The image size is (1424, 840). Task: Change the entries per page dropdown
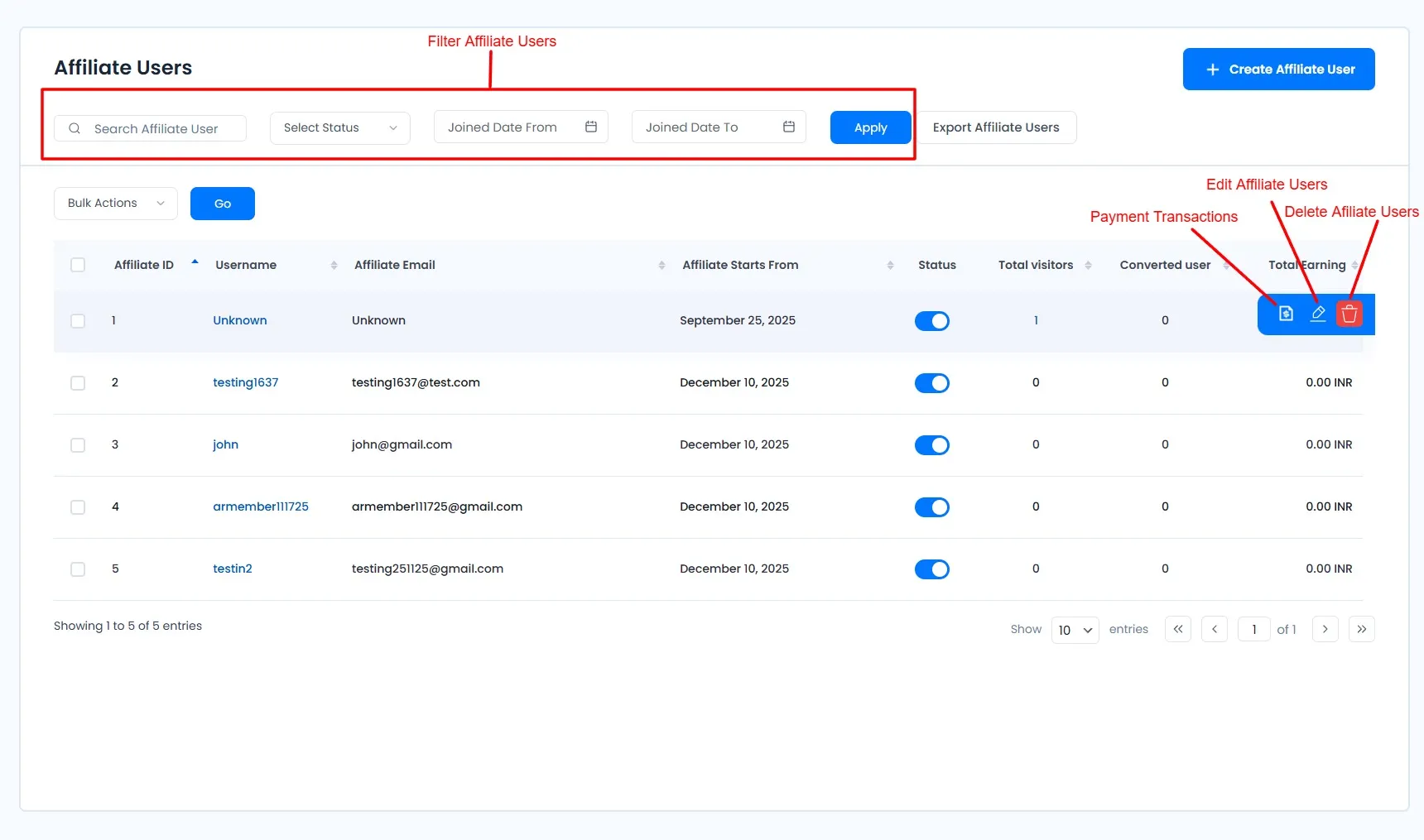[x=1075, y=630]
